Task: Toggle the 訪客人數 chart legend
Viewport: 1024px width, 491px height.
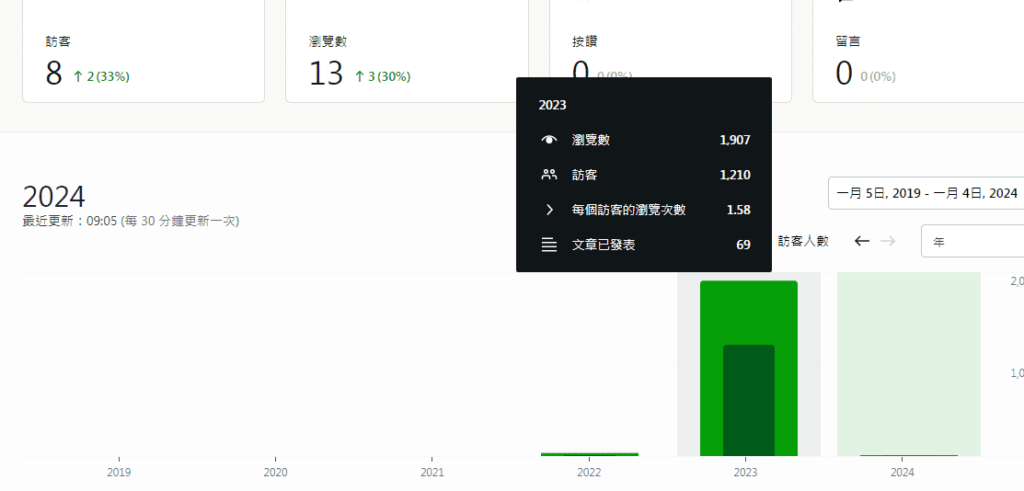Action: coord(803,241)
